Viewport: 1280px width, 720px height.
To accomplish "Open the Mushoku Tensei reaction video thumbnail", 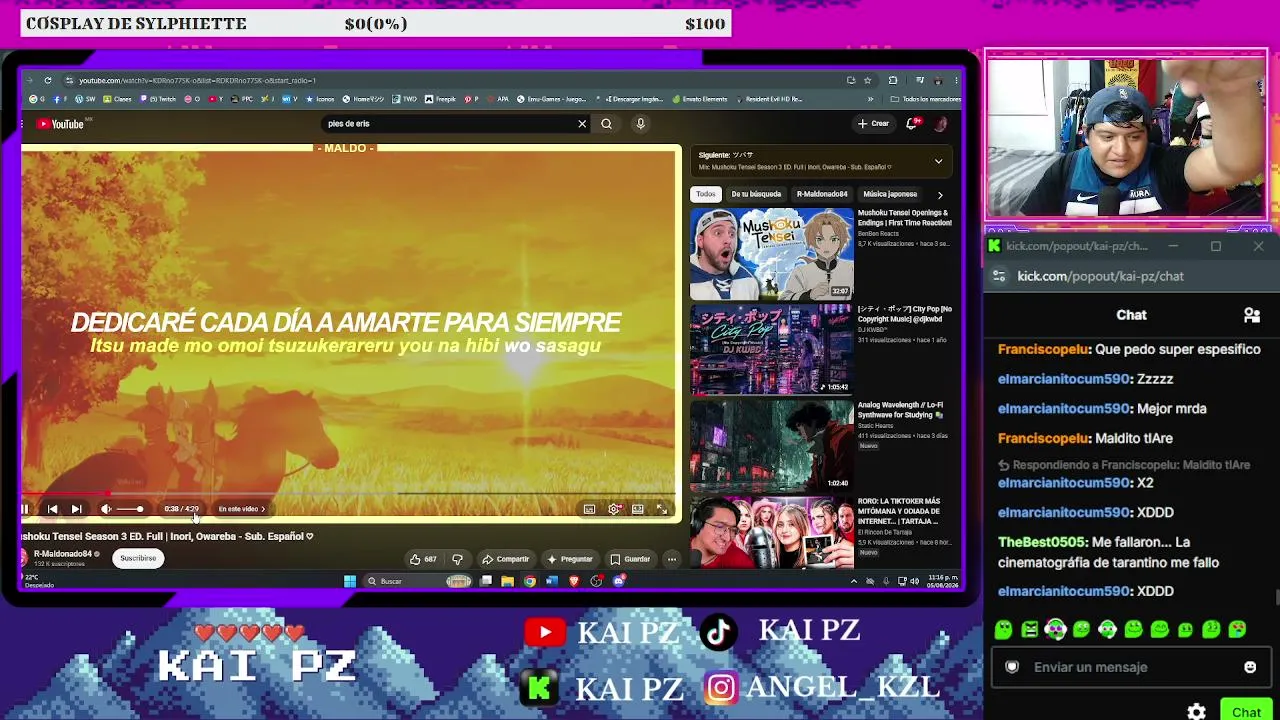I will [x=771, y=254].
